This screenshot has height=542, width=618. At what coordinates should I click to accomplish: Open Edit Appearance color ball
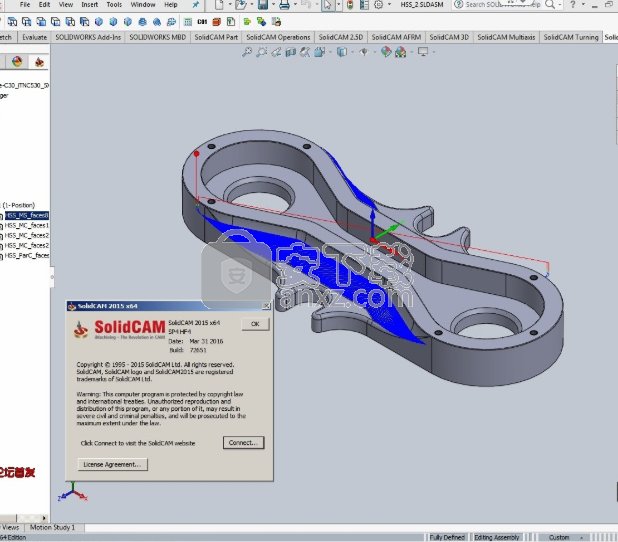pos(386,52)
